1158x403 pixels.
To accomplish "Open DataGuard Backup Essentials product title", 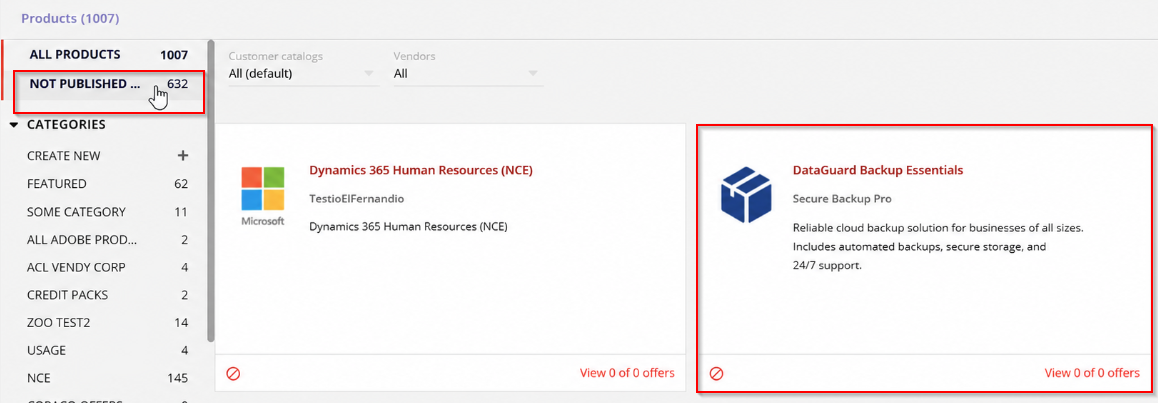I will [x=877, y=170].
